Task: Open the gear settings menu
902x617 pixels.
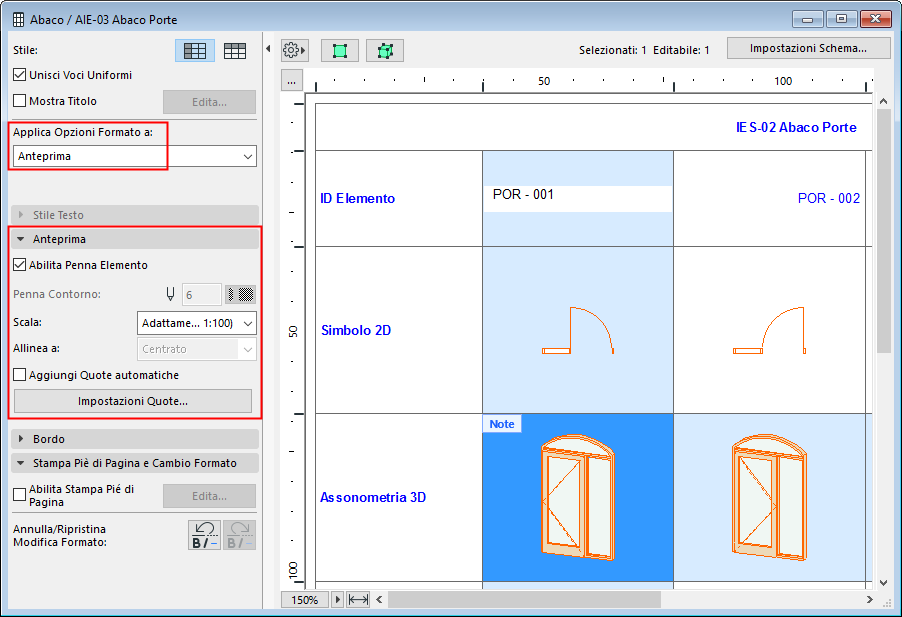Action: pos(295,51)
